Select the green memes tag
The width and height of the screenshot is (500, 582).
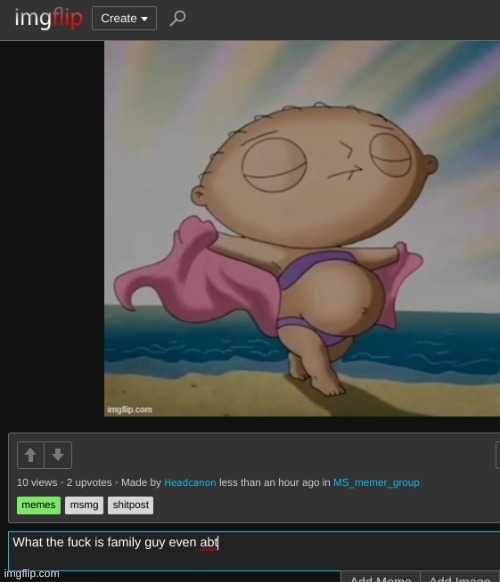(x=39, y=505)
